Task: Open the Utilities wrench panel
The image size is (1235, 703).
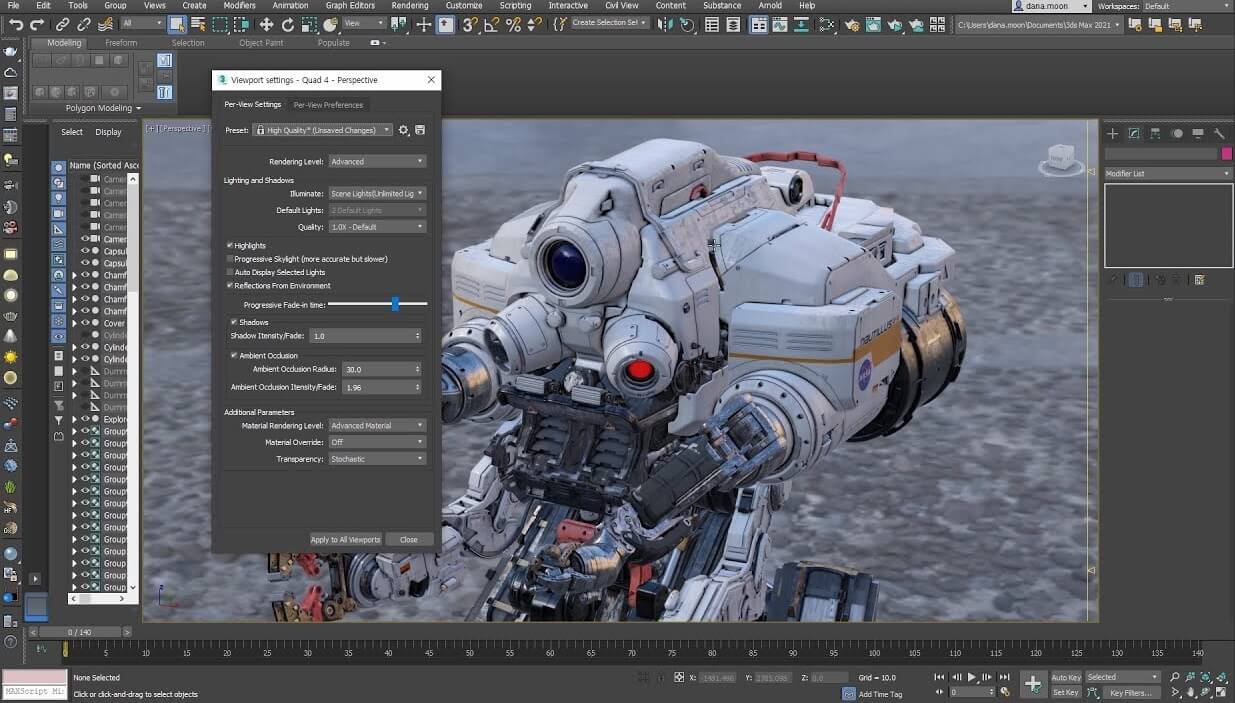Action: coord(1219,133)
